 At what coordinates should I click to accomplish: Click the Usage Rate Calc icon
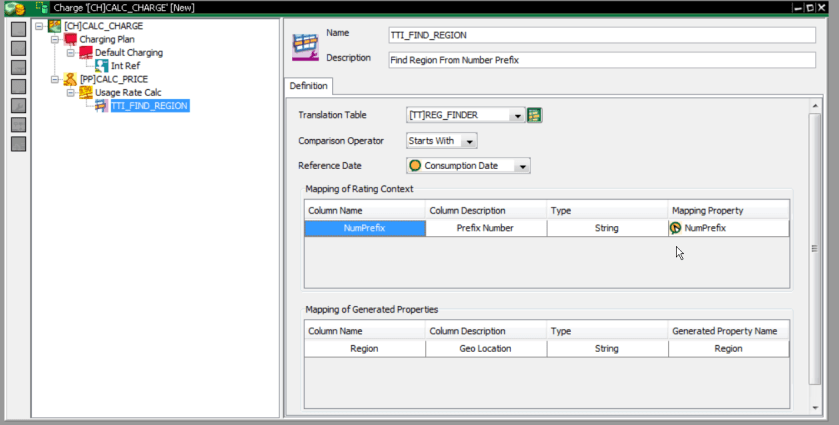click(85, 92)
